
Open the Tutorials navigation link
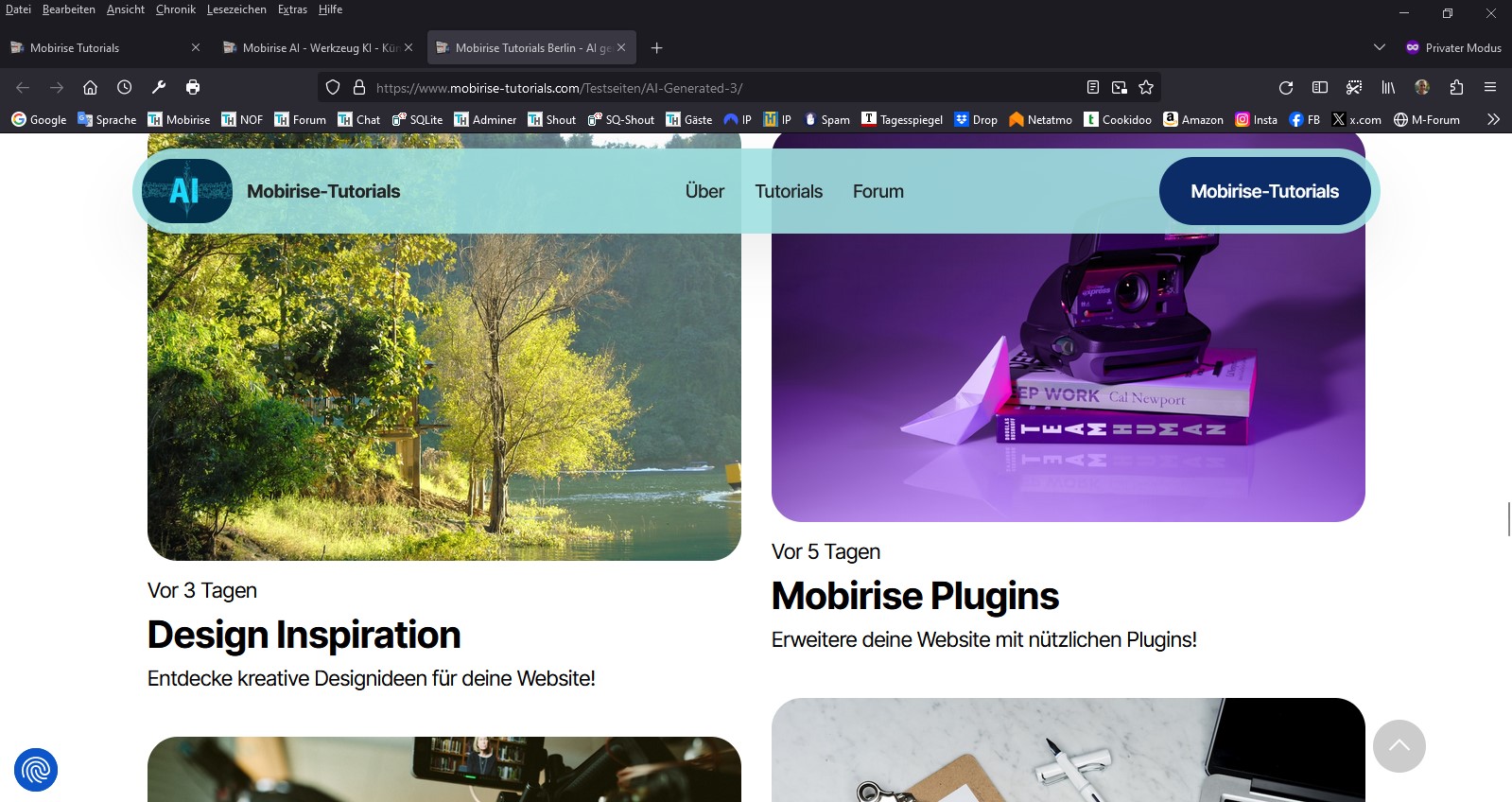[x=789, y=191]
